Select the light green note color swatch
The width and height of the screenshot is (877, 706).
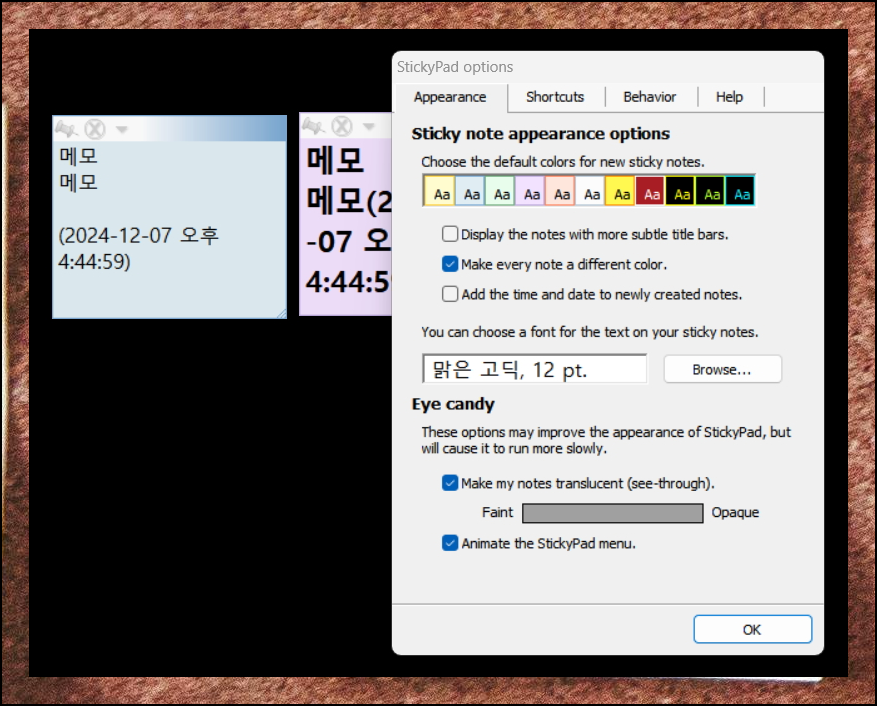[x=500, y=191]
